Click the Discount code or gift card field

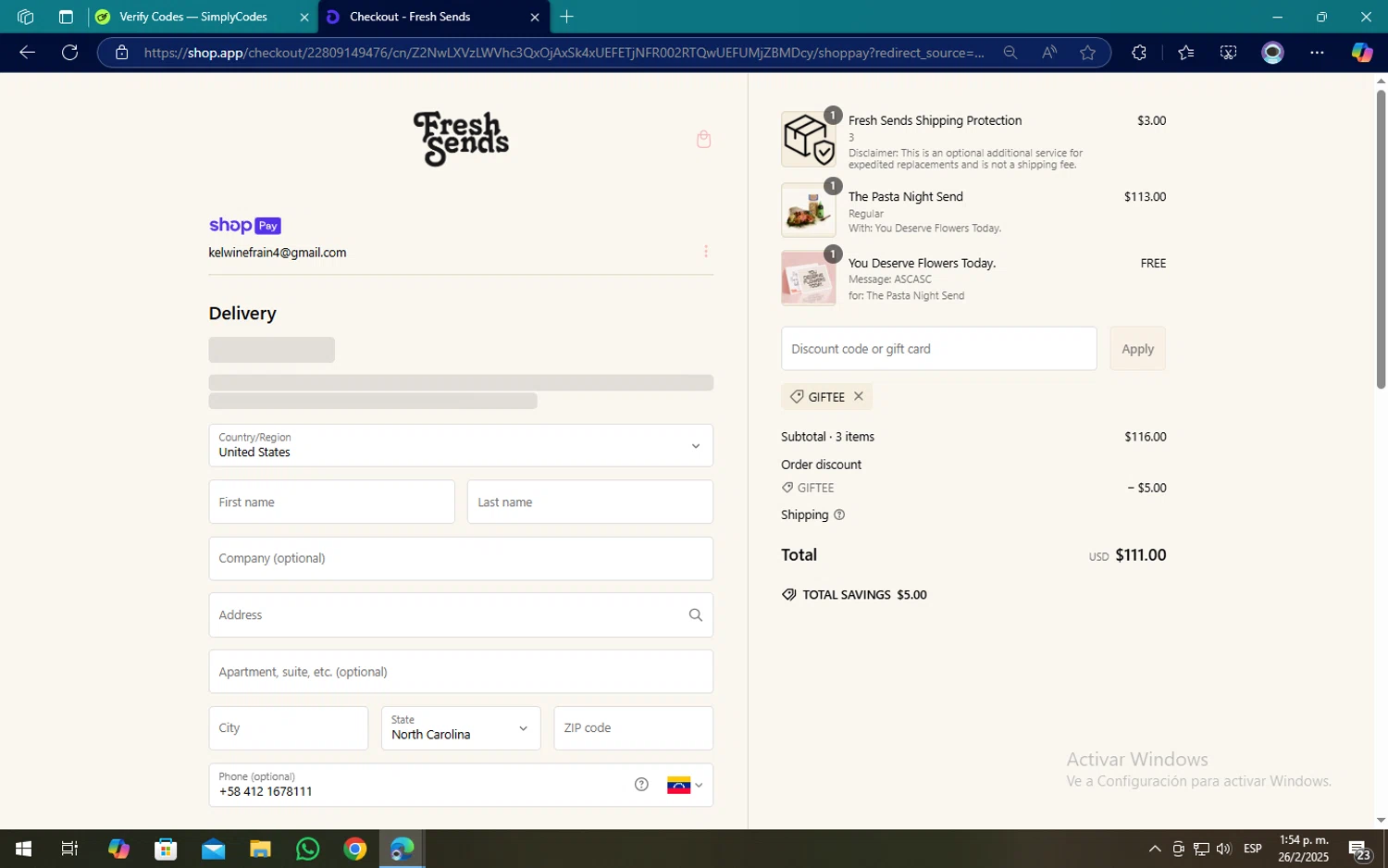point(939,349)
